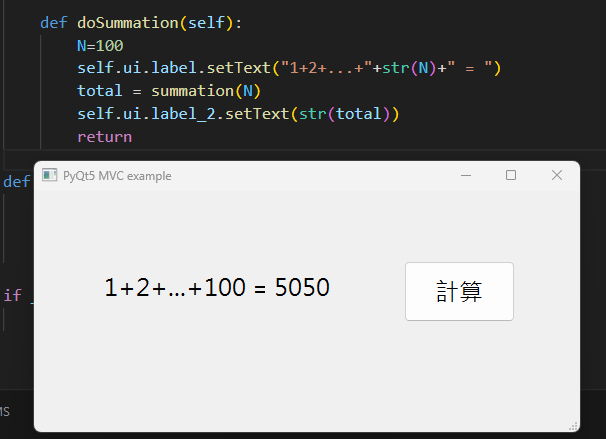The image size is (606, 439).
Task: Close the PyQt5 MVC example window
Action: pyautogui.click(x=557, y=176)
